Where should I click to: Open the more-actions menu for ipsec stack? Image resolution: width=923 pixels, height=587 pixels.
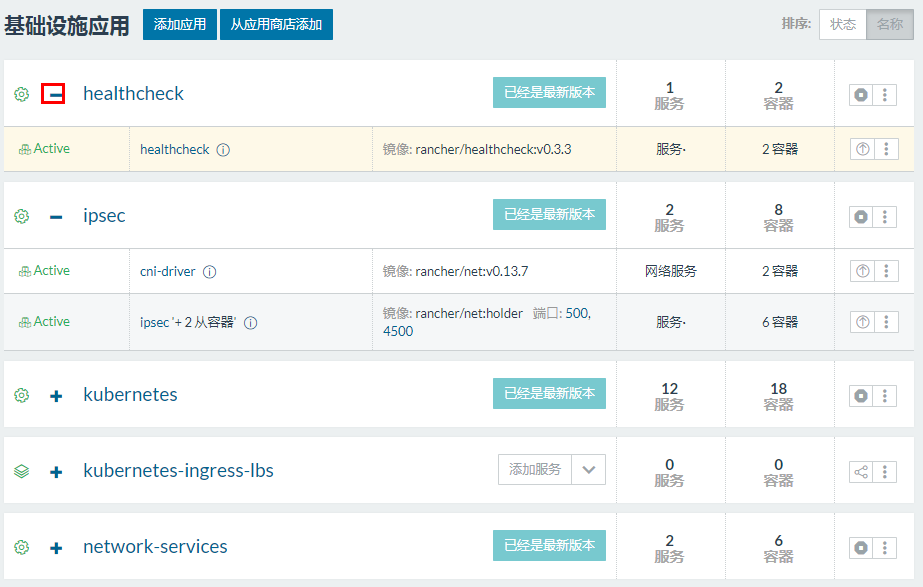point(885,216)
